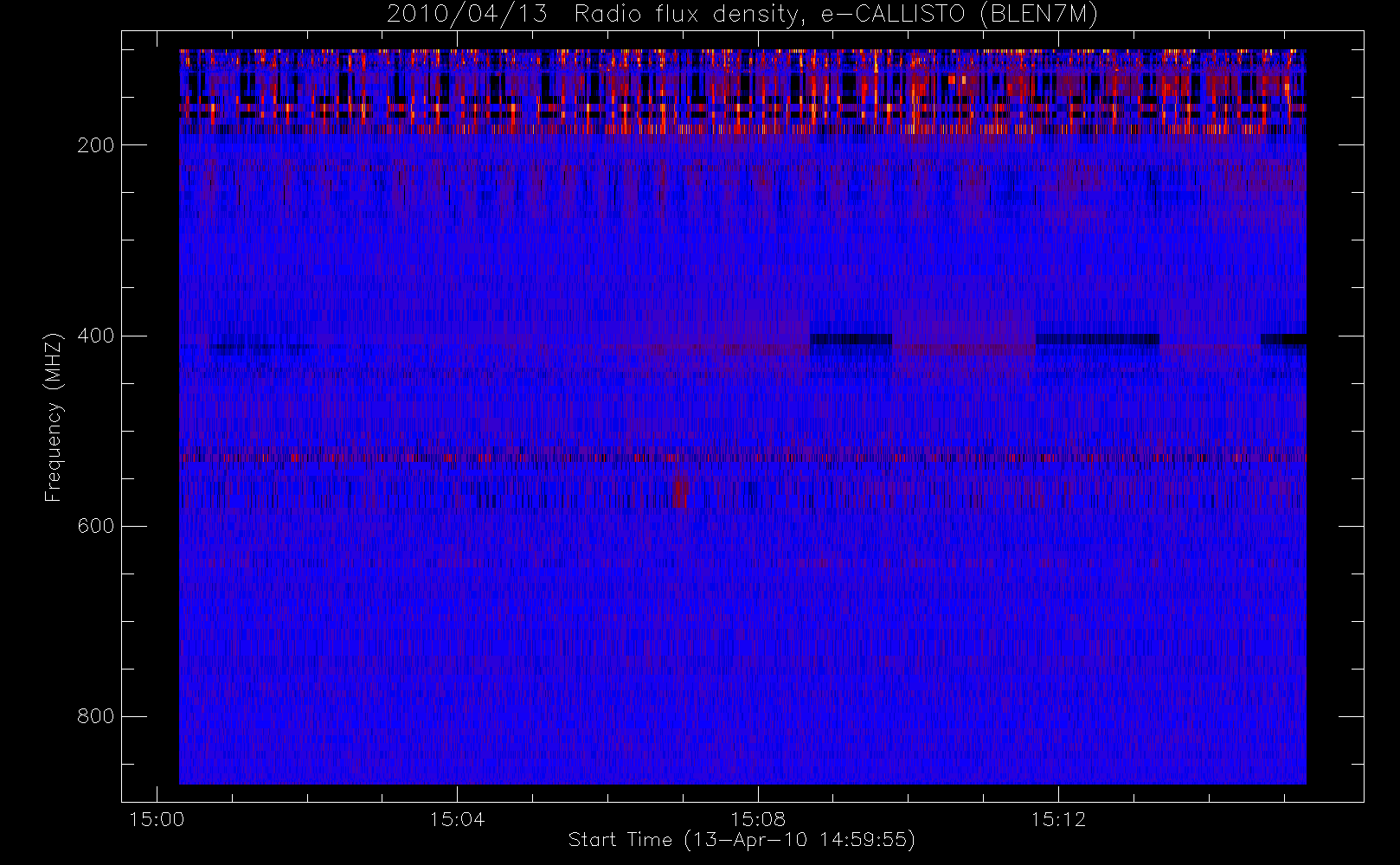This screenshot has width=1400, height=865.
Task: Click the 15:12 time tick label
Action: click(1058, 818)
